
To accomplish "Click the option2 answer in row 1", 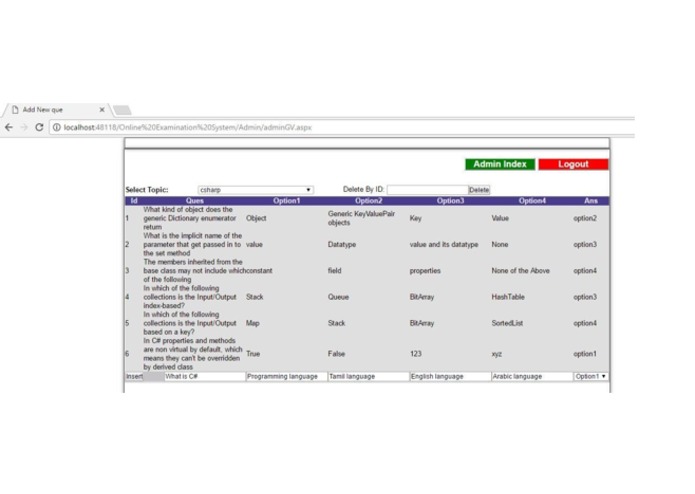I will (585, 218).
